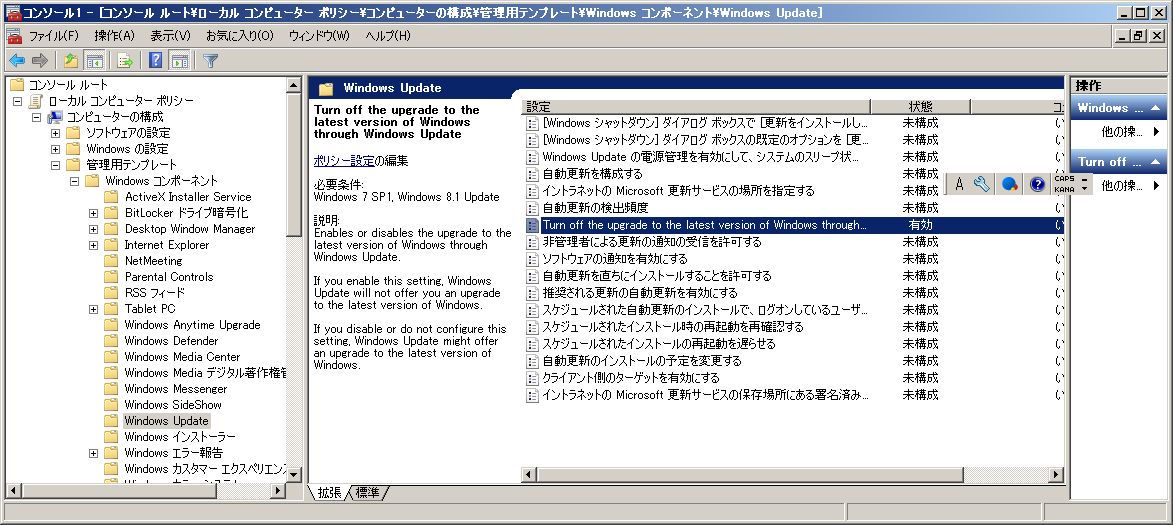Click the red toolbox MMC icon
Screen dimensions: 1173x525
13,36
